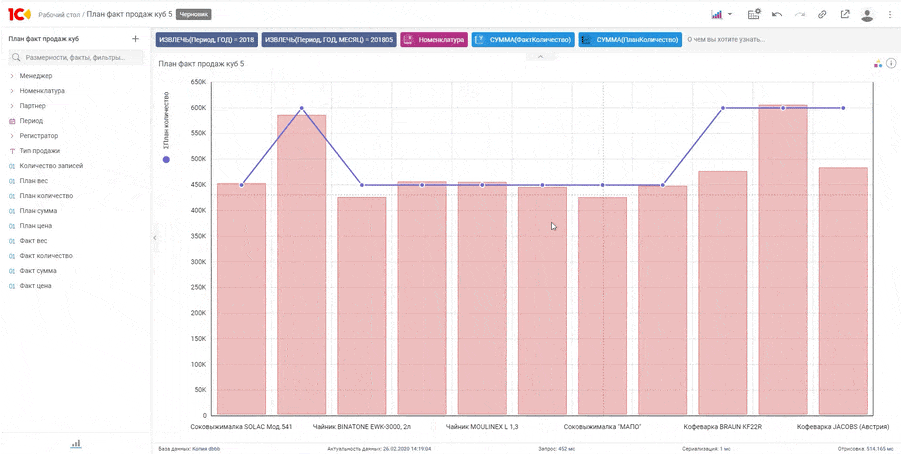Focus sidebar search field Размерности, факты
911x467 pixels.
pyautogui.click(x=76, y=58)
